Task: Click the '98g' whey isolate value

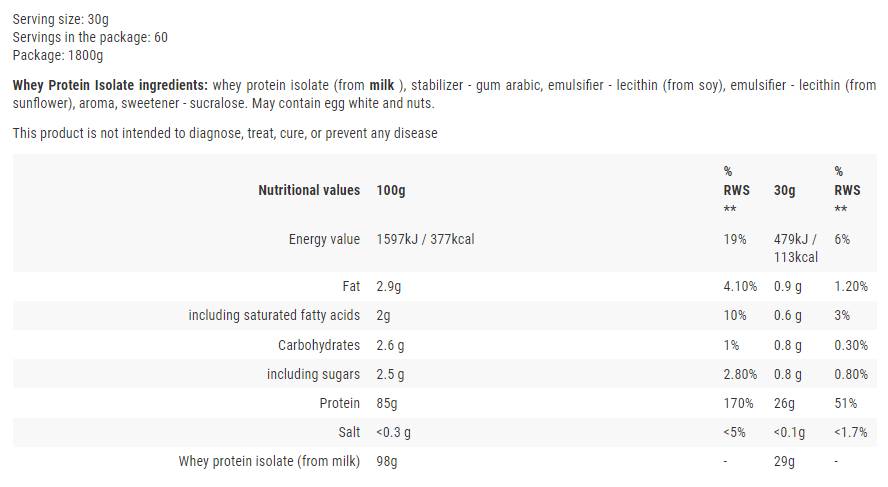Action: click(x=387, y=461)
